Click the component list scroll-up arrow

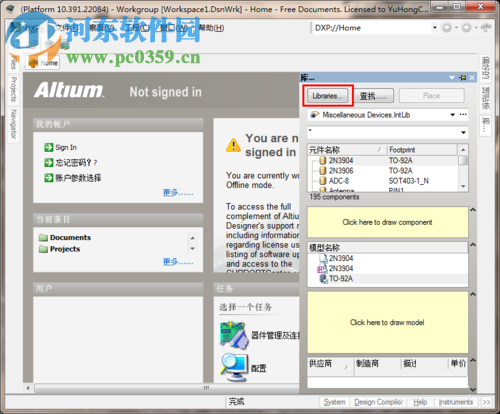coord(463,149)
